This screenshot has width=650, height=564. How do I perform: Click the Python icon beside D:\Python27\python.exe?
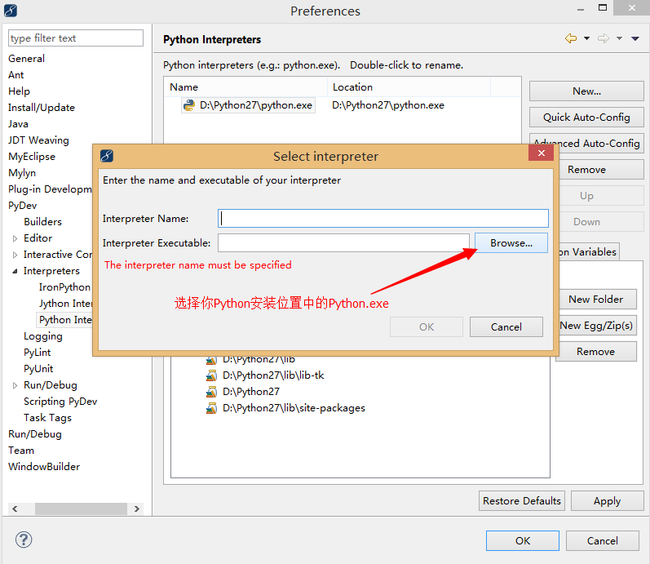[189, 105]
